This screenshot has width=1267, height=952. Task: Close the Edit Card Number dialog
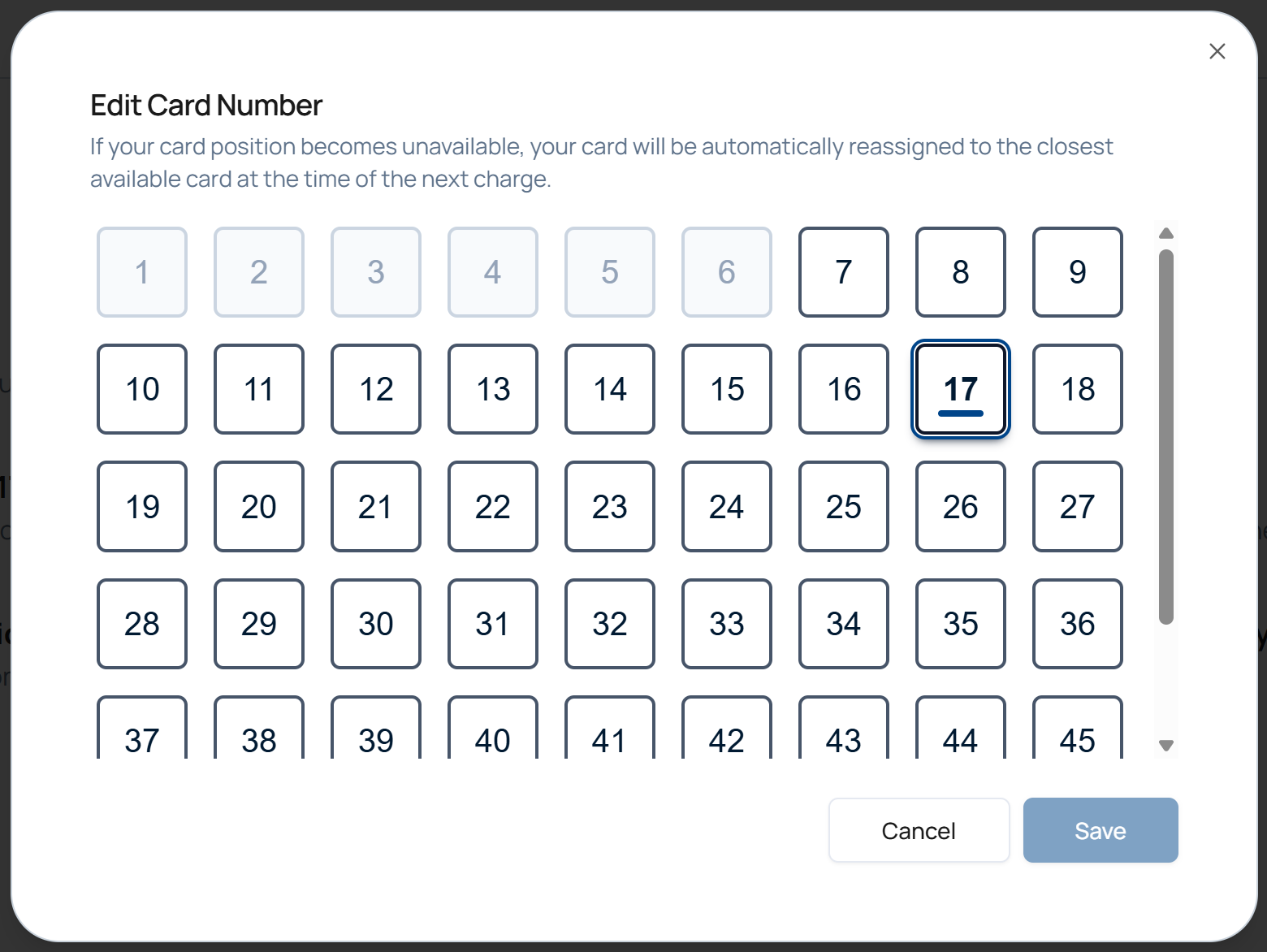click(x=1217, y=52)
